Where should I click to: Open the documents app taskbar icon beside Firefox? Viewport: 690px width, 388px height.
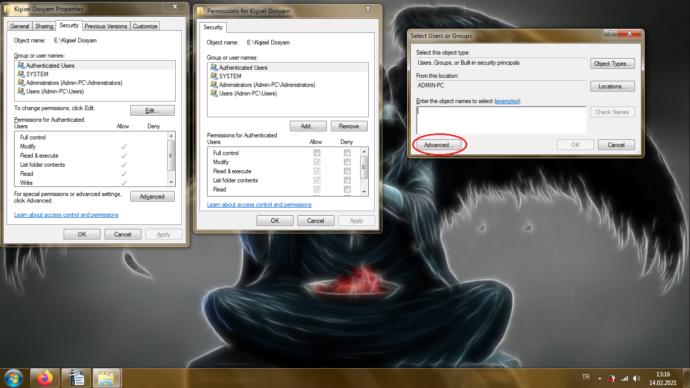[77, 378]
